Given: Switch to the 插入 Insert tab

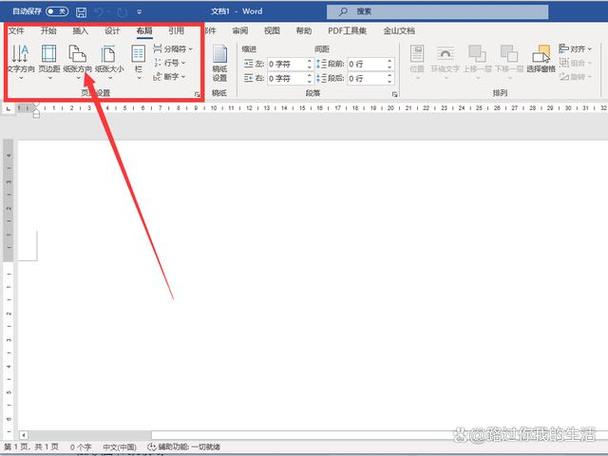Looking at the screenshot, I should click(x=80, y=31).
